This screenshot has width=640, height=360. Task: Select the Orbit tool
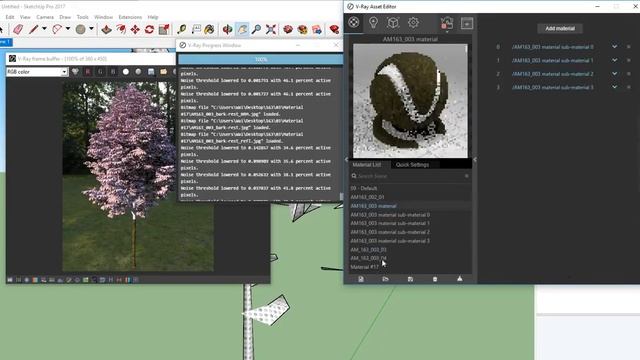[227, 29]
